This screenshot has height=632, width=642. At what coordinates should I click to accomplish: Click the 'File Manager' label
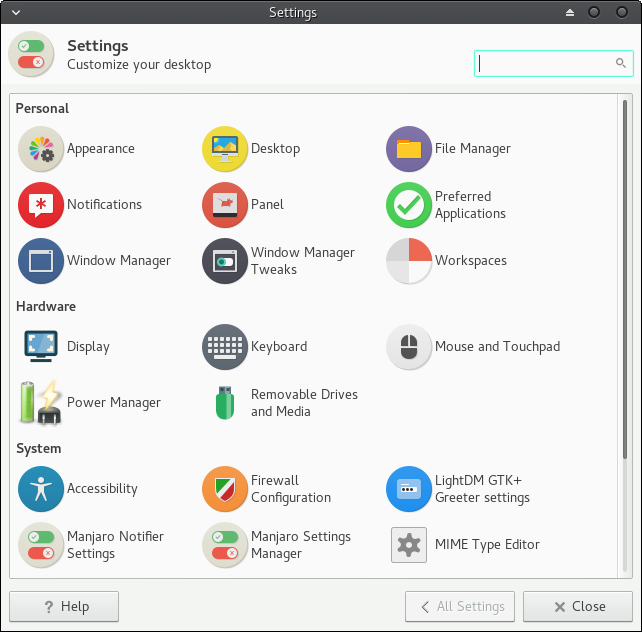pyautogui.click(x=473, y=149)
